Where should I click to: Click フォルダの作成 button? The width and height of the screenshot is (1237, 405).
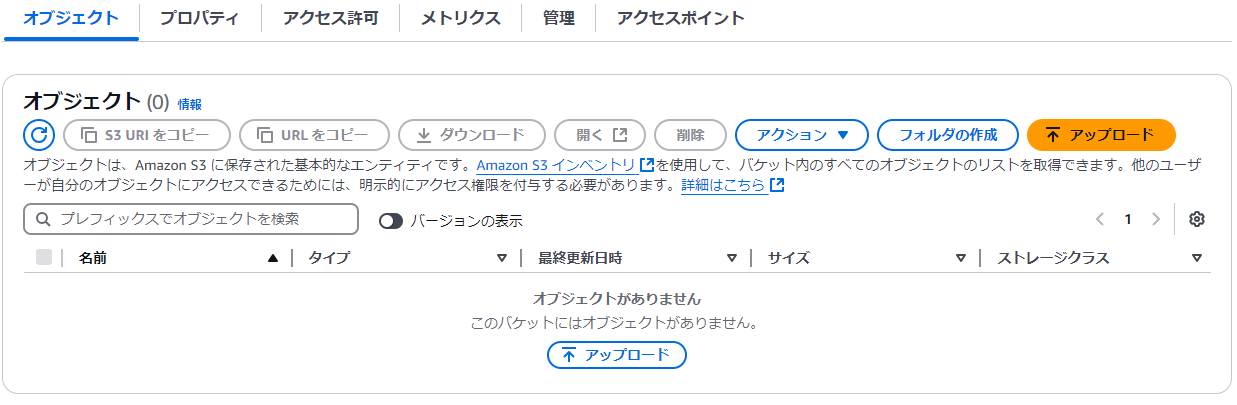(x=948, y=134)
